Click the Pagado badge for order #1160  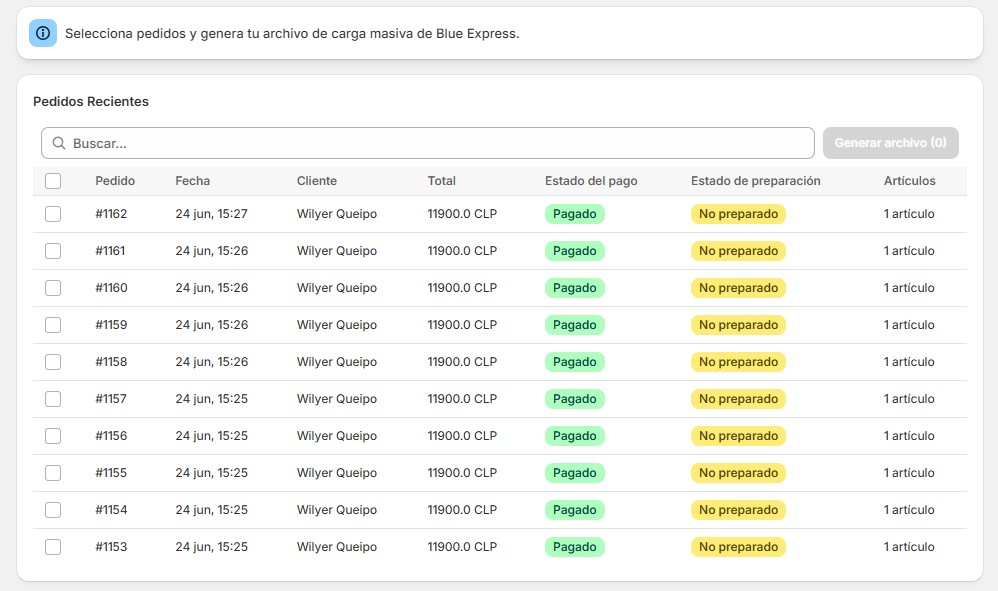pyautogui.click(x=574, y=288)
